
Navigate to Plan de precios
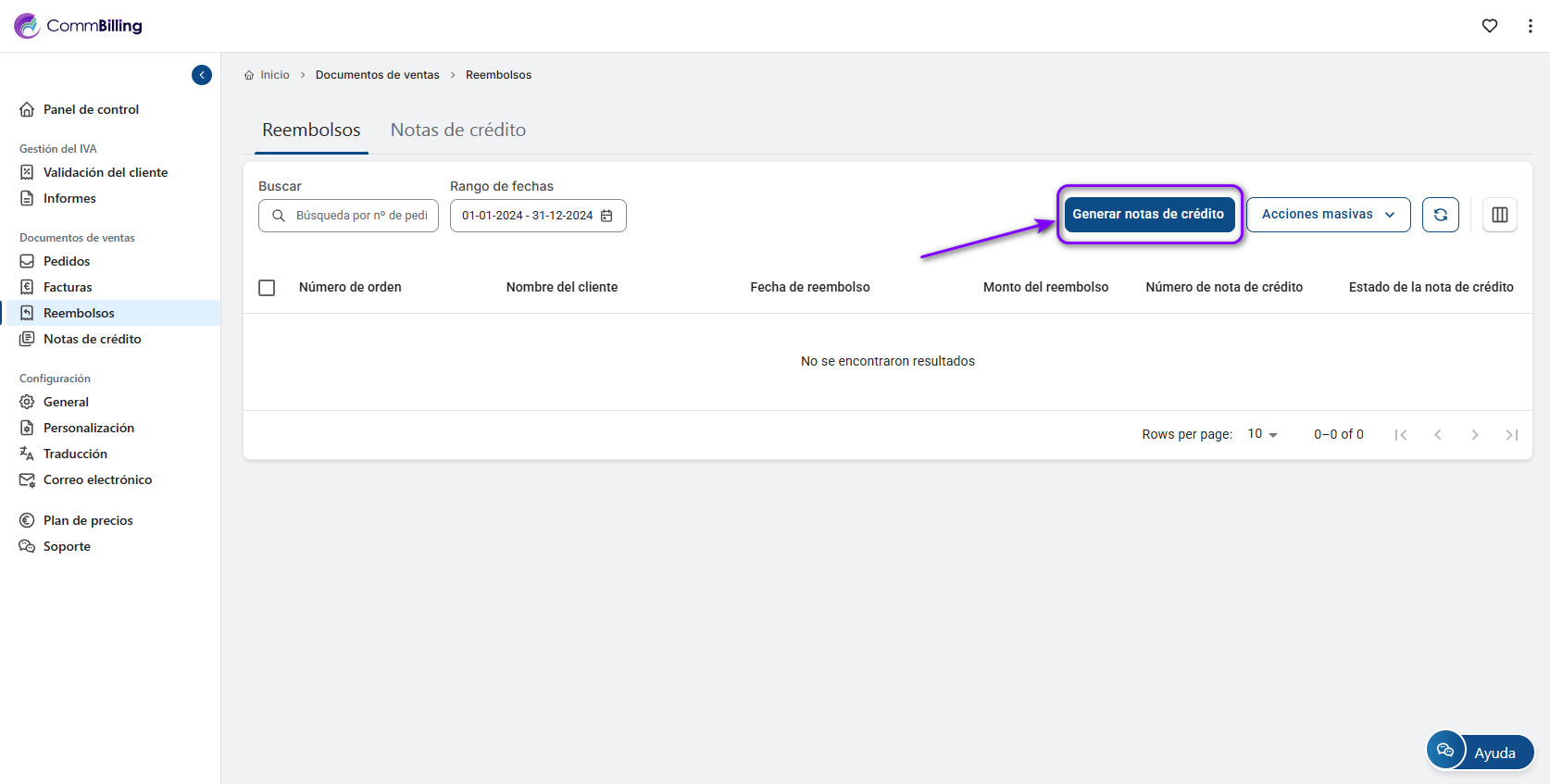88,520
